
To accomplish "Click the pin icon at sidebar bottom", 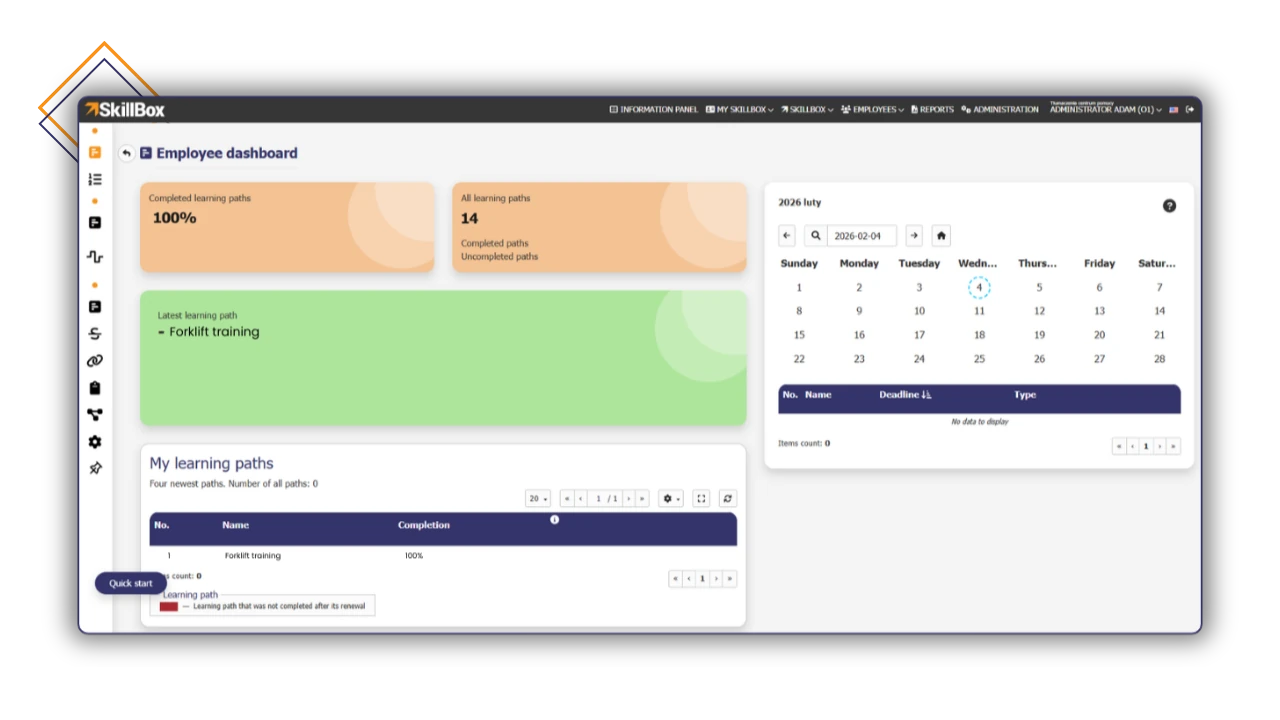I will pos(94,467).
